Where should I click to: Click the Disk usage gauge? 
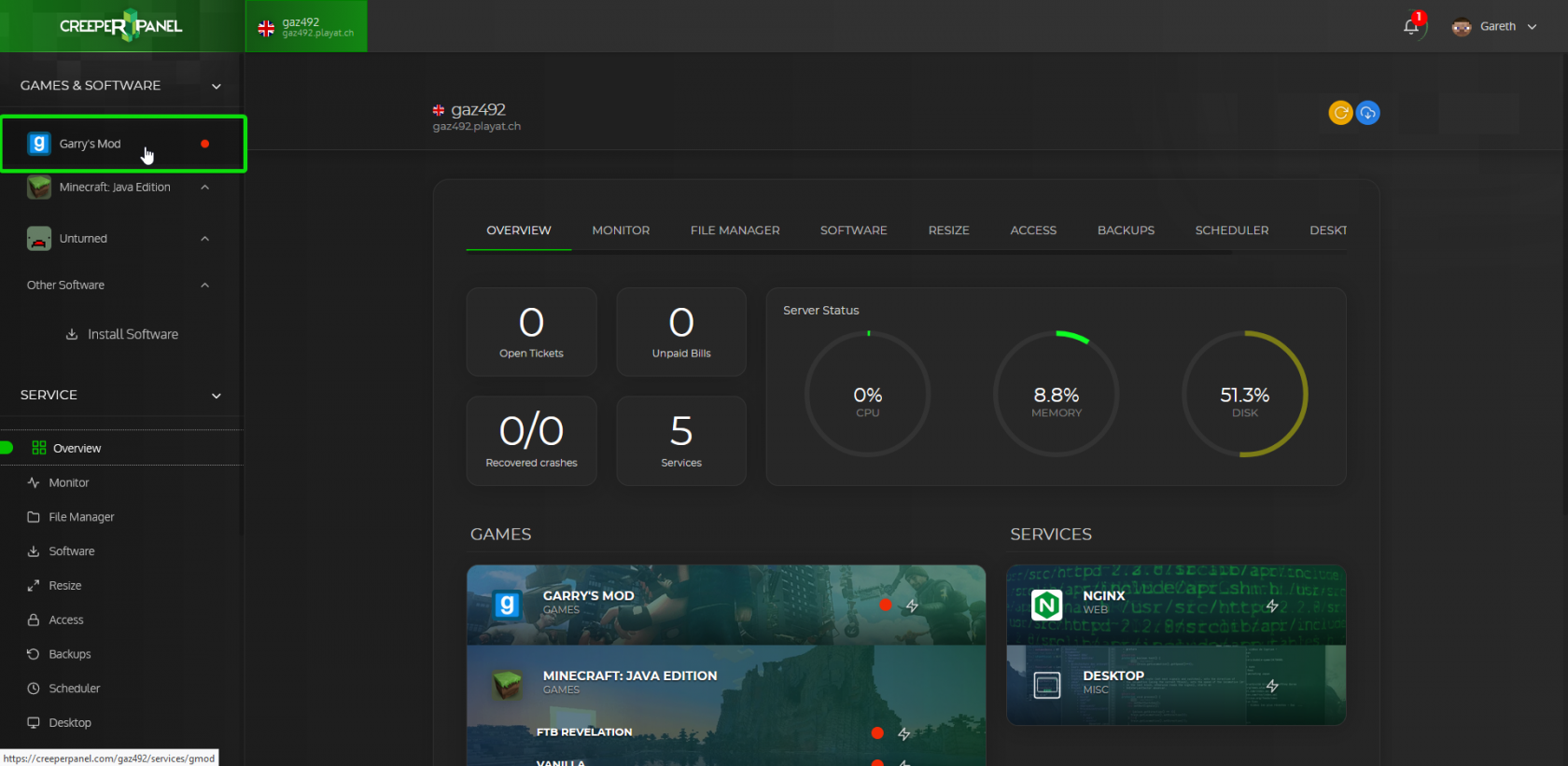point(1245,394)
